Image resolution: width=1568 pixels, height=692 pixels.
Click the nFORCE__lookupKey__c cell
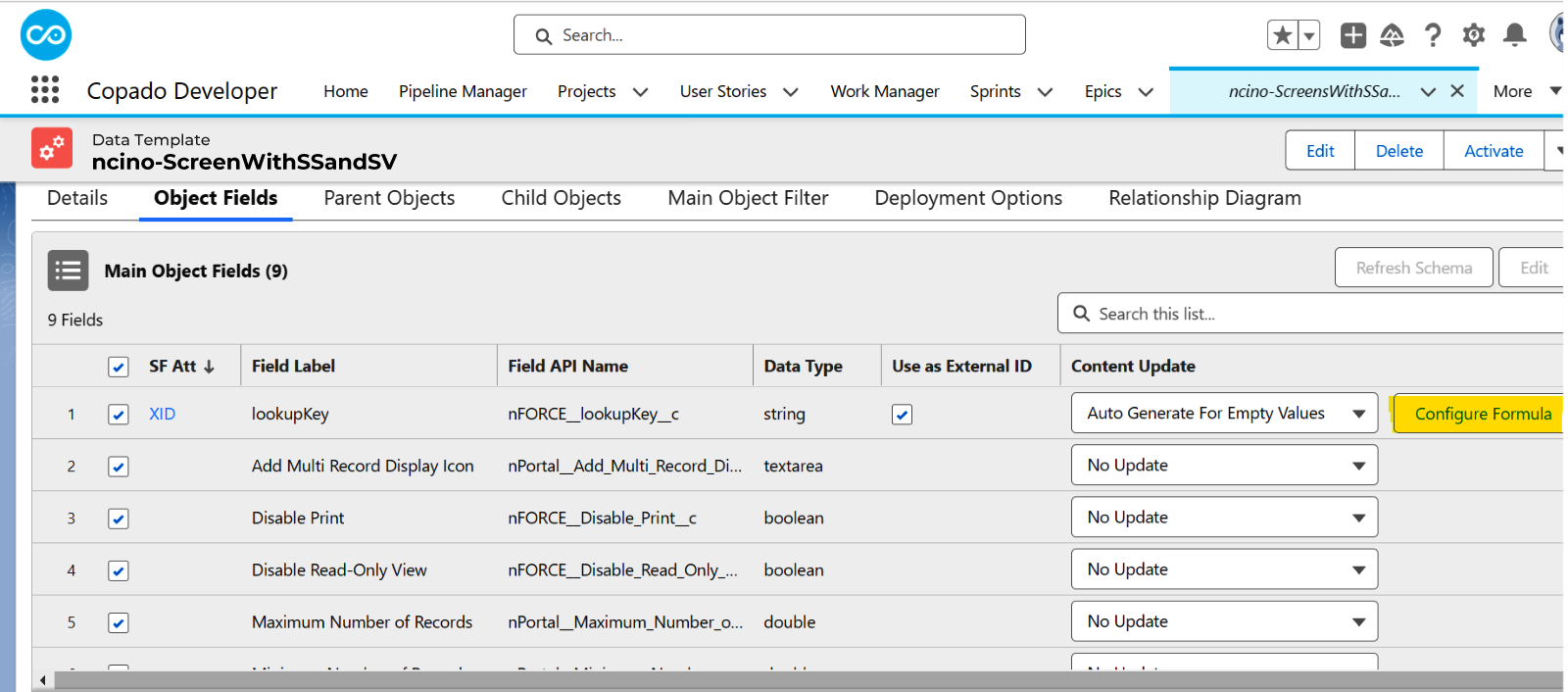pos(593,415)
